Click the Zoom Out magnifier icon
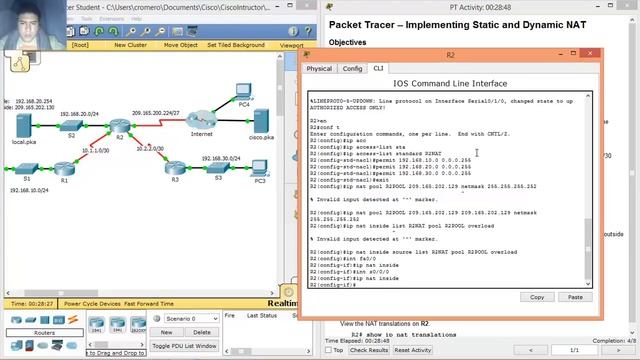 tap(160, 31)
